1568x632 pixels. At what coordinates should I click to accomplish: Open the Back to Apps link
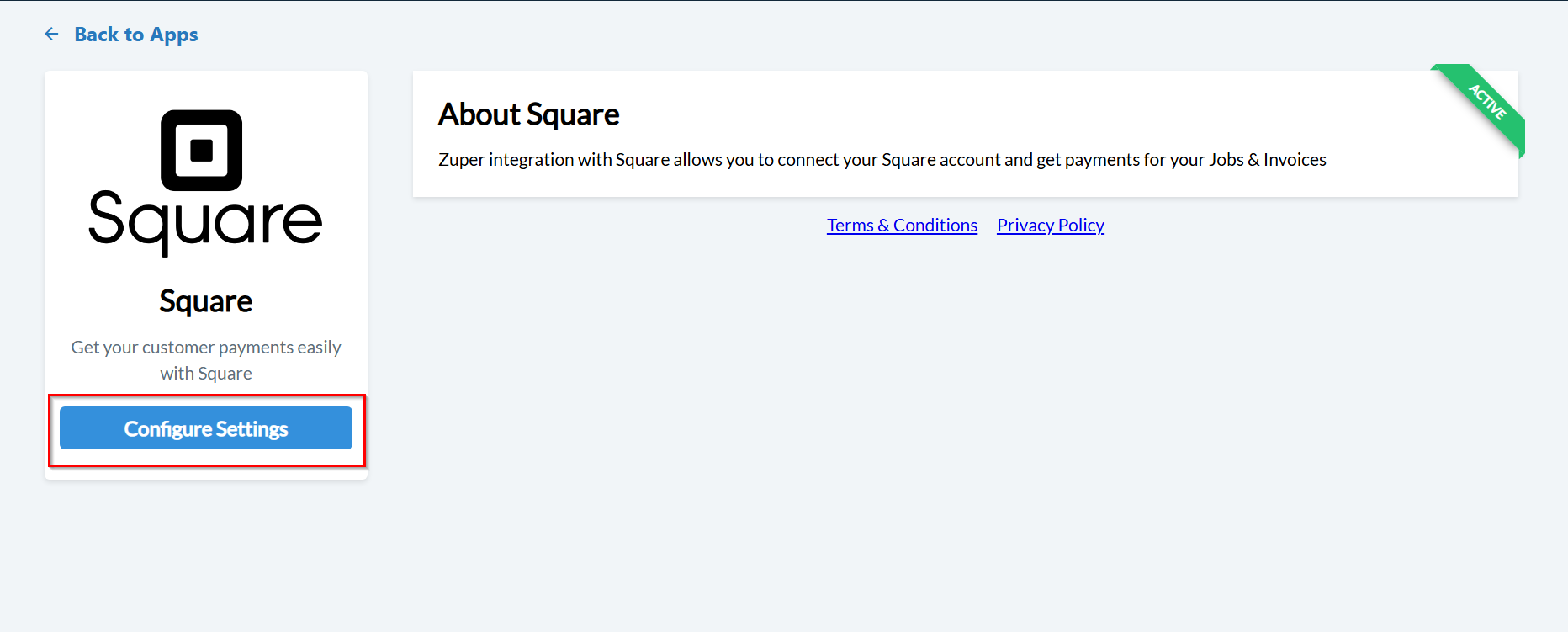[x=136, y=35]
